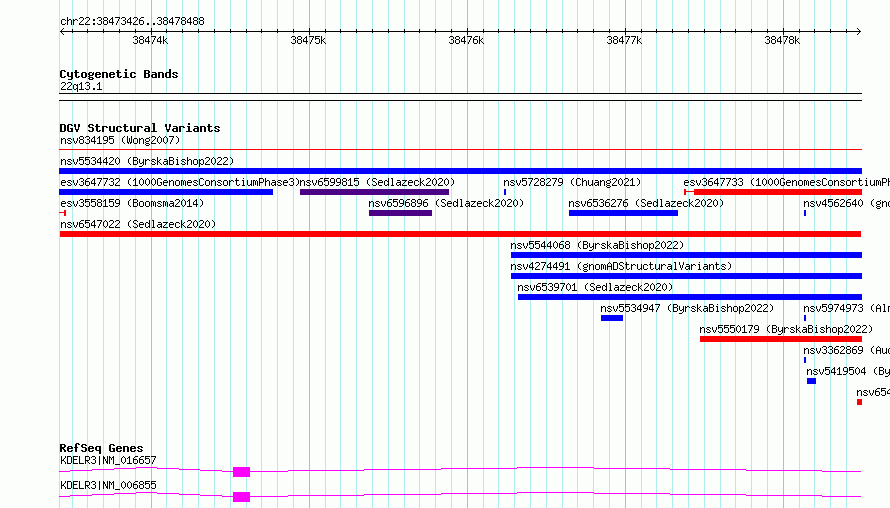Open the esv3558159 (Boomsma2014) label
The image size is (890, 508).
click(132, 203)
